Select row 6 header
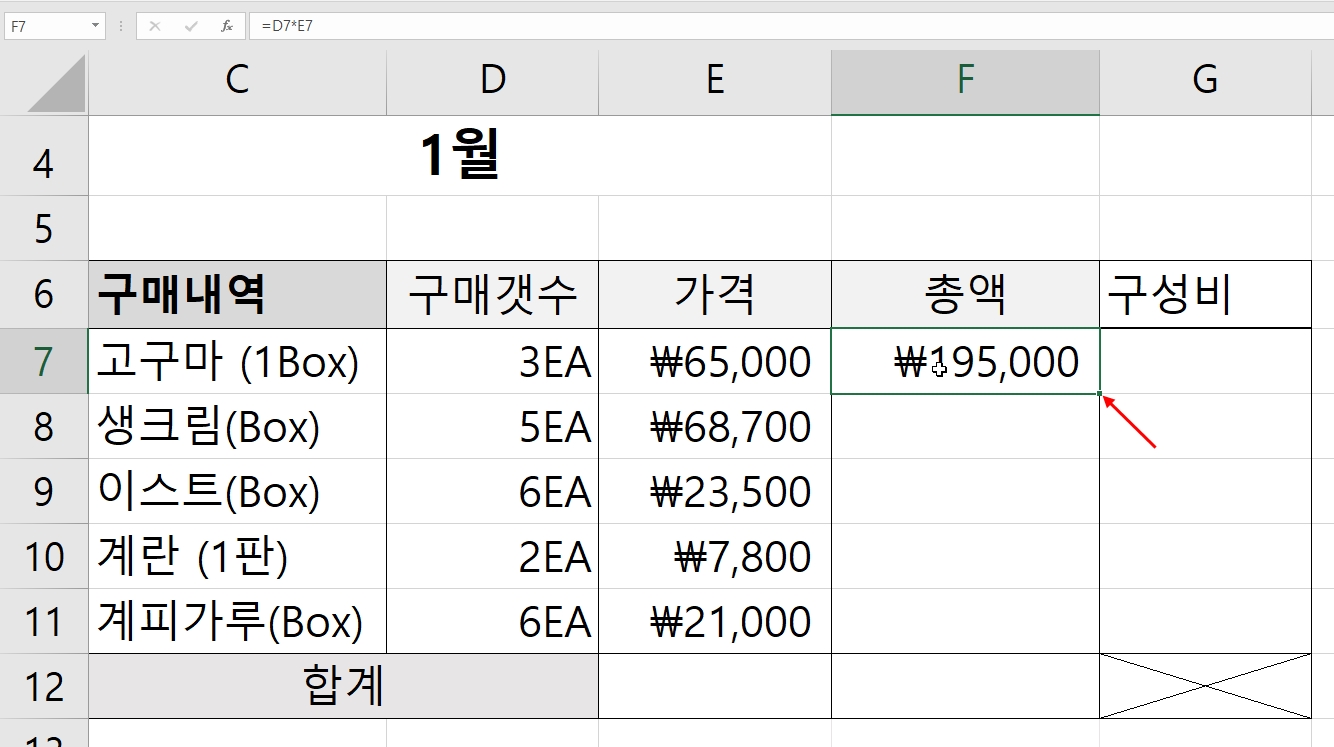This screenshot has width=1334, height=747. pyautogui.click(x=44, y=294)
